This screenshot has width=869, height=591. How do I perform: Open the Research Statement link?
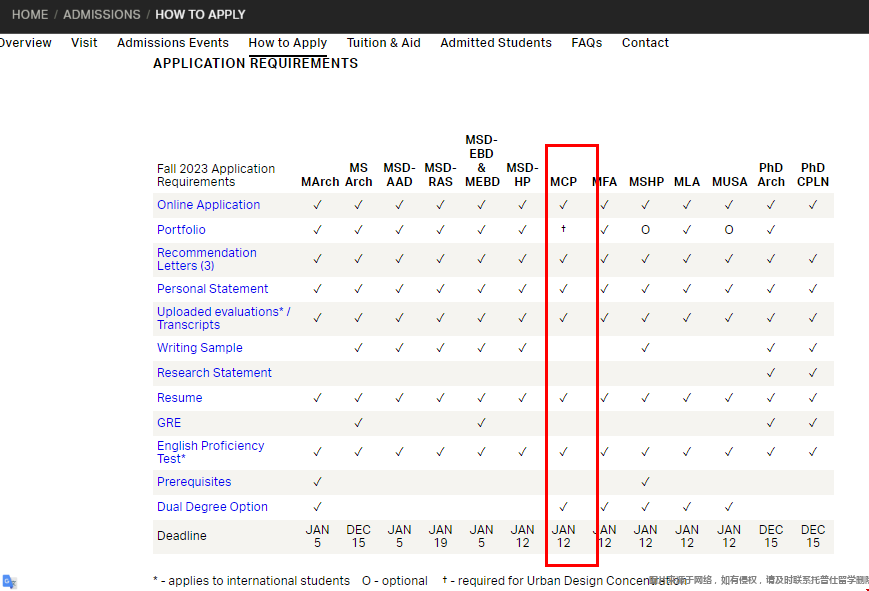point(214,373)
